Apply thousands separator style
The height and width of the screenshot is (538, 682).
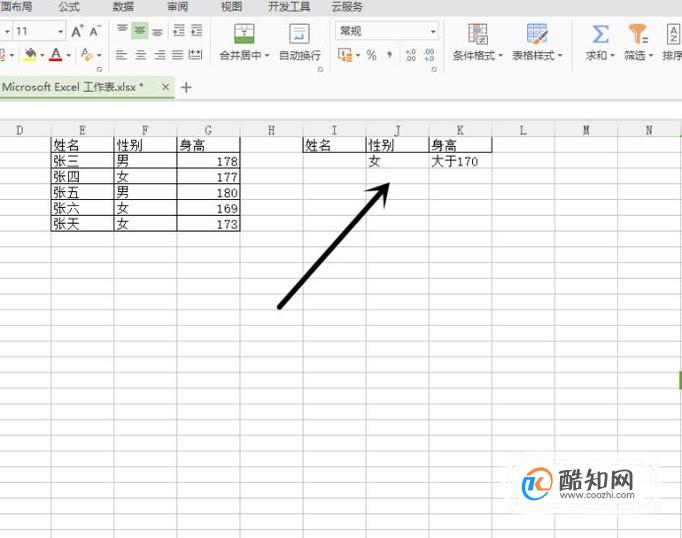click(x=389, y=55)
